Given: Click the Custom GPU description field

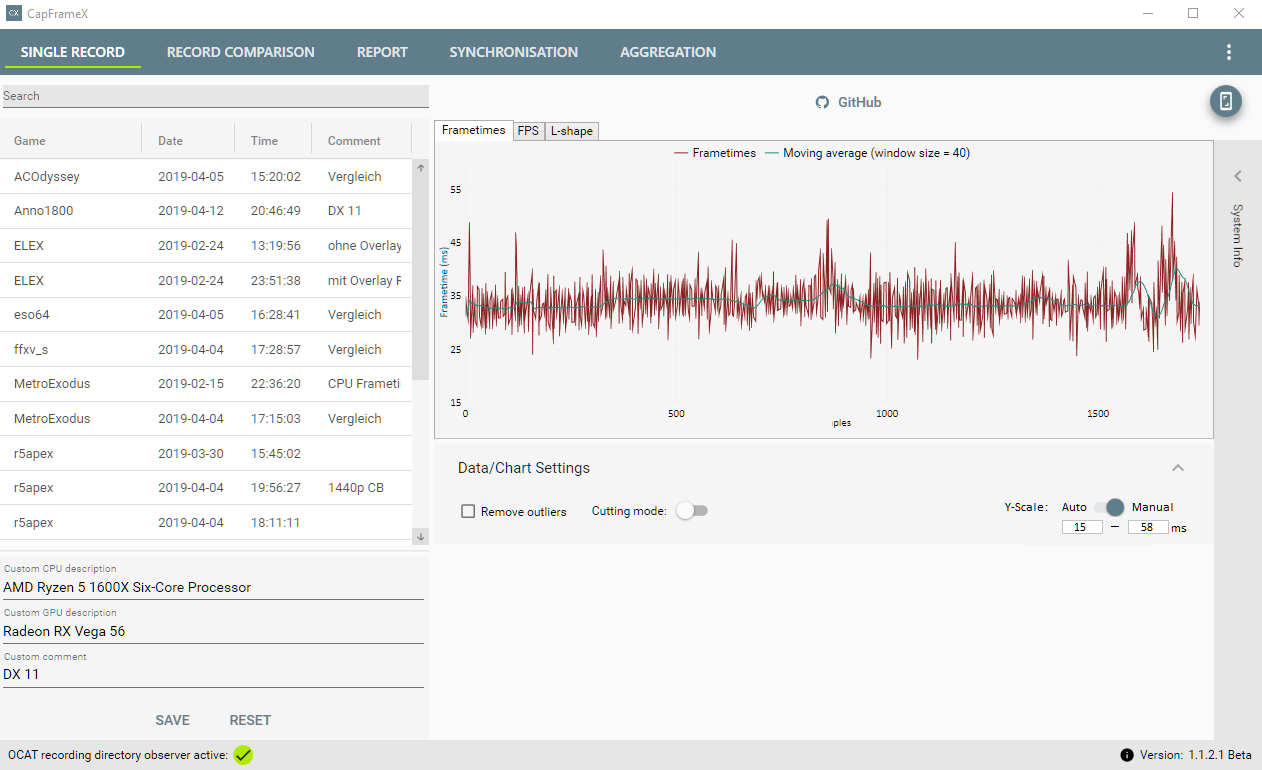Looking at the screenshot, I should [212, 631].
